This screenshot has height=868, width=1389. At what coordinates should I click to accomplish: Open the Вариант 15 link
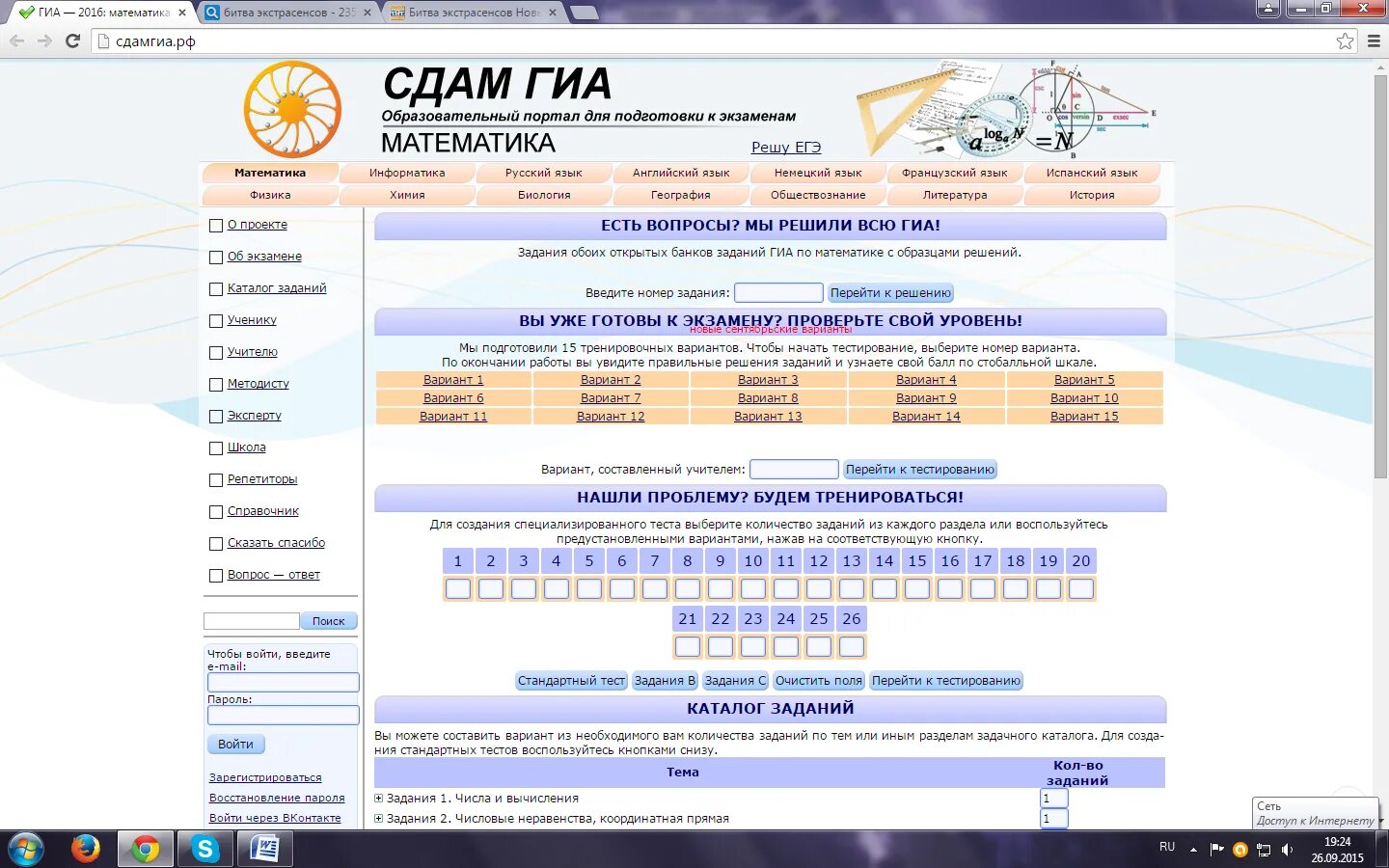(1084, 417)
